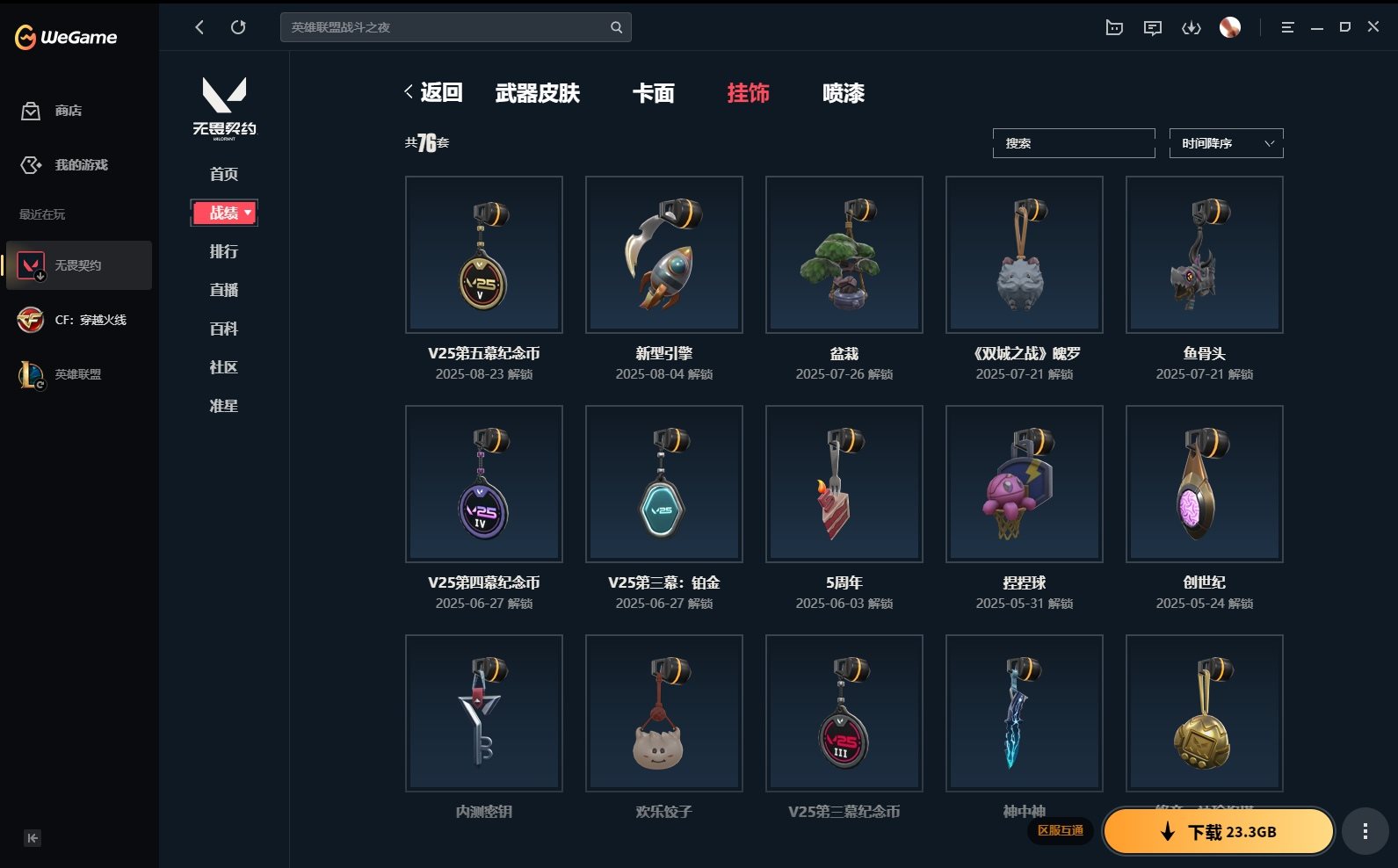Switch to the 武器皮肤 tab

pos(538,93)
